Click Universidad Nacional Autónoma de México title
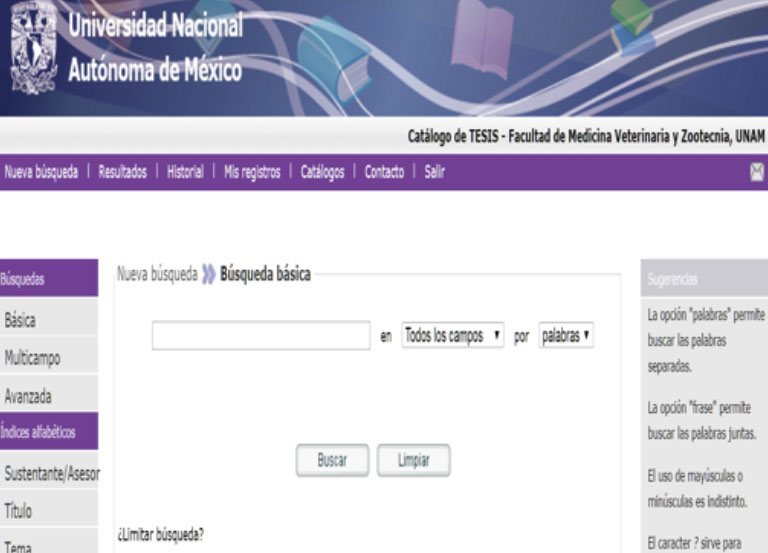 [156, 48]
